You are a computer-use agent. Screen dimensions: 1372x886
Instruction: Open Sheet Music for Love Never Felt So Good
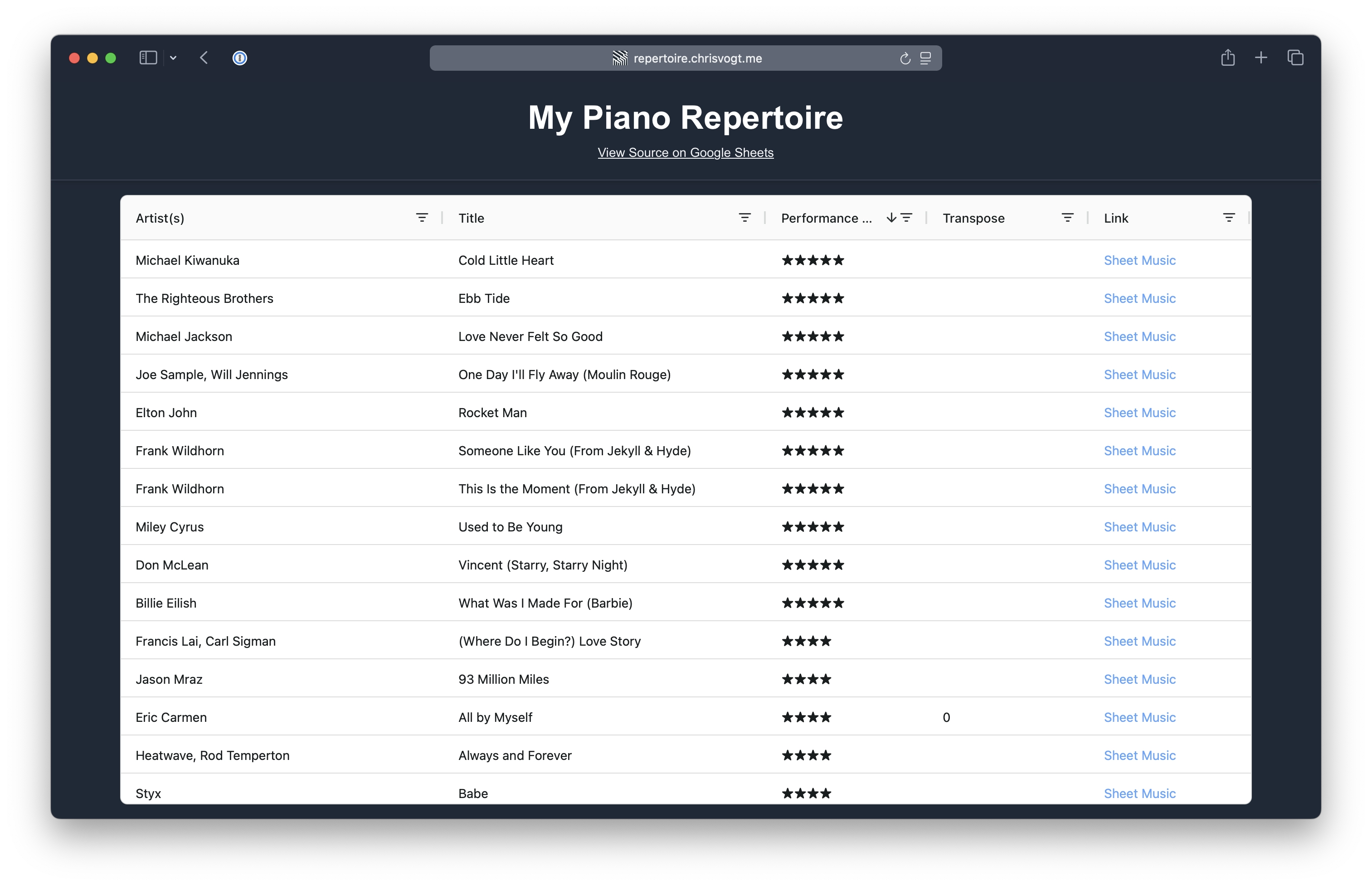pos(1139,336)
